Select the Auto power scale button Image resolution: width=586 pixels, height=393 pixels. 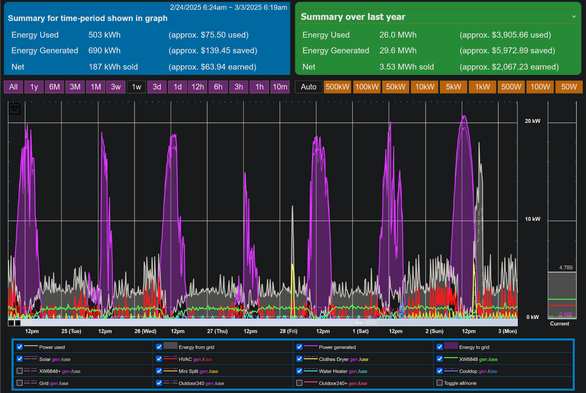point(308,87)
